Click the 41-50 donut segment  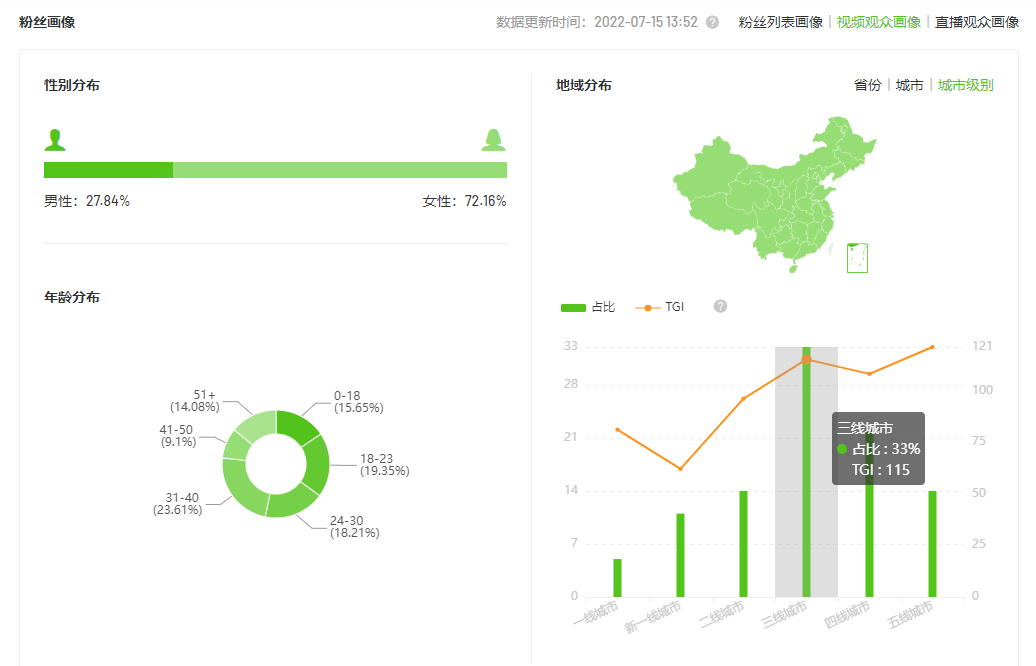[235, 447]
